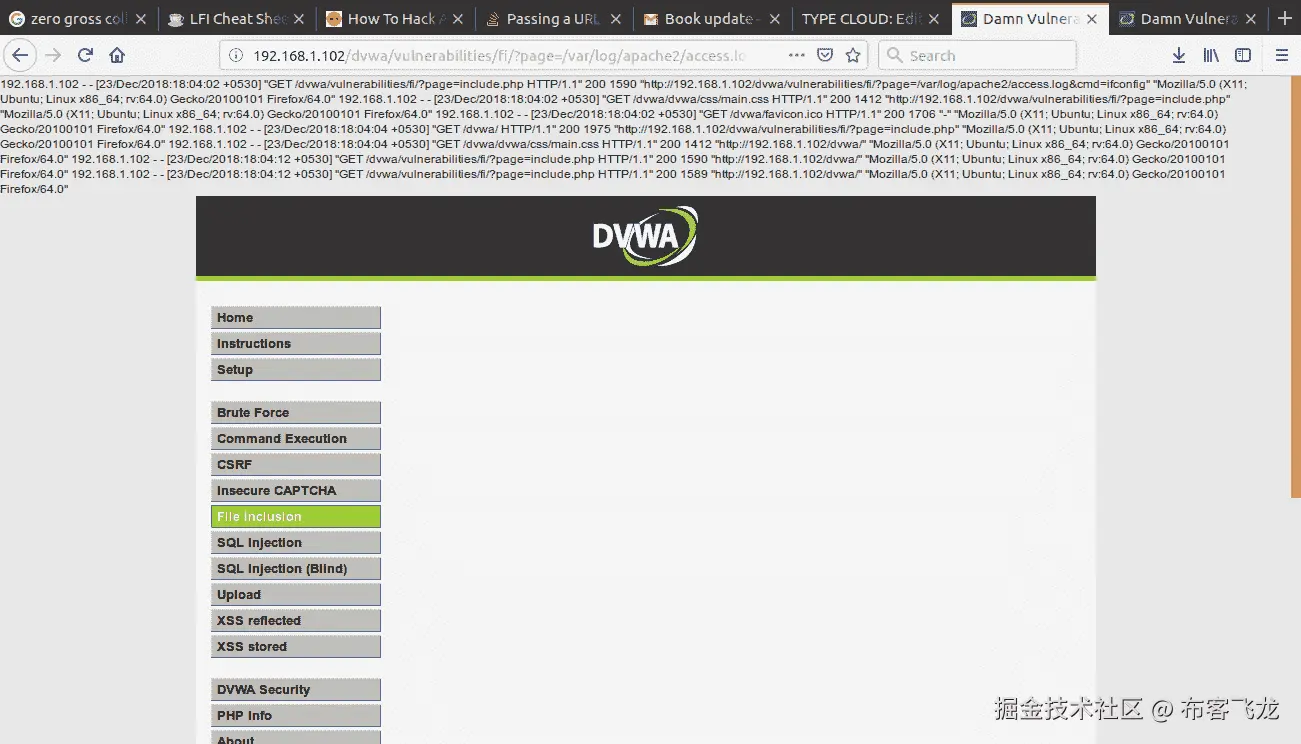Open SQL Injection page
1301x744 pixels.
tap(296, 543)
